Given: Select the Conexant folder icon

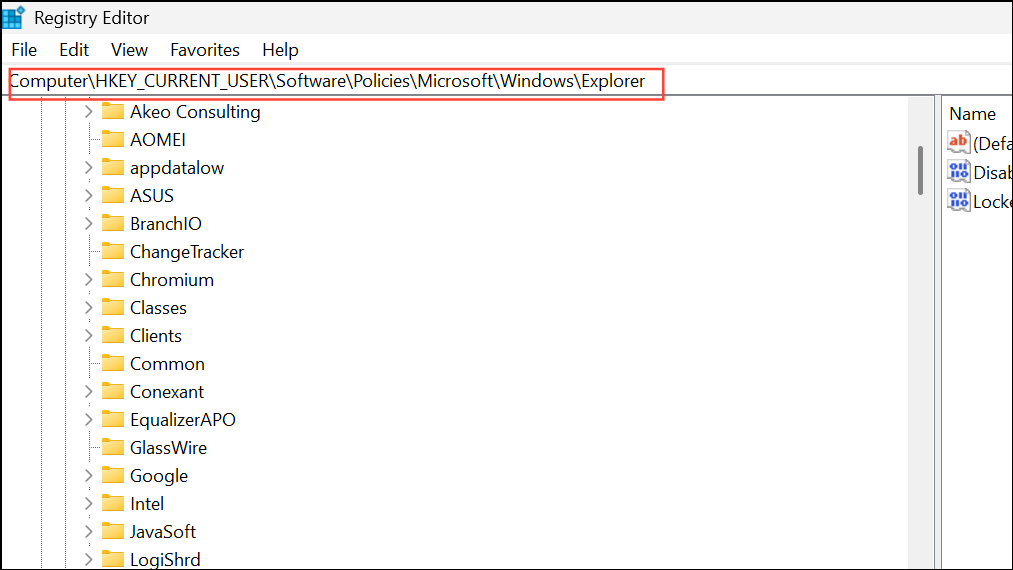Looking at the screenshot, I should pos(112,391).
